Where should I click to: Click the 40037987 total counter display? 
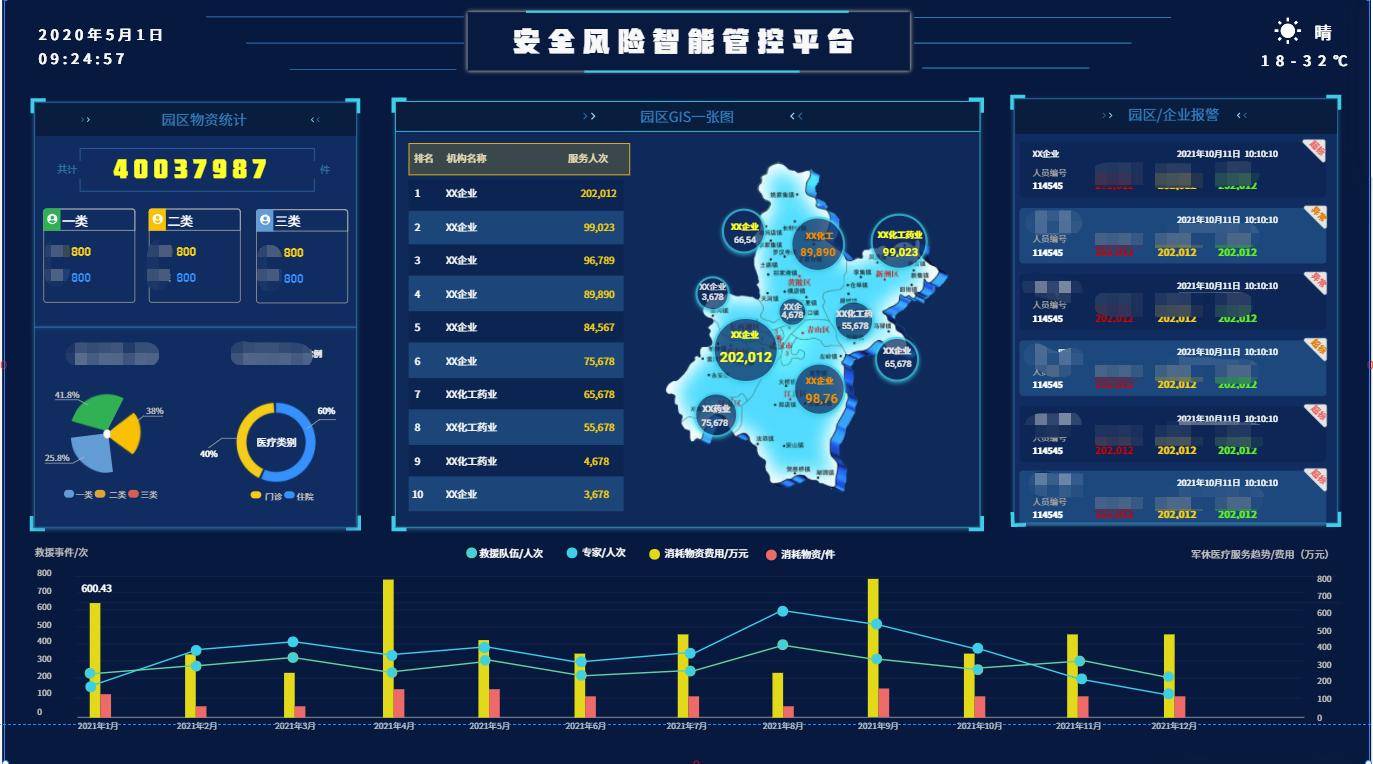(197, 169)
